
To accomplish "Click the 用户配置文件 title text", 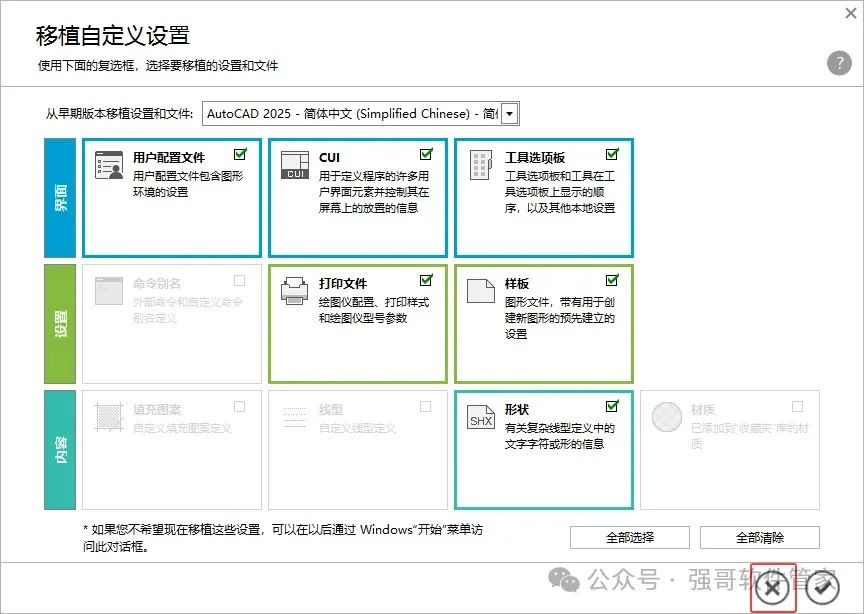I will (x=169, y=158).
